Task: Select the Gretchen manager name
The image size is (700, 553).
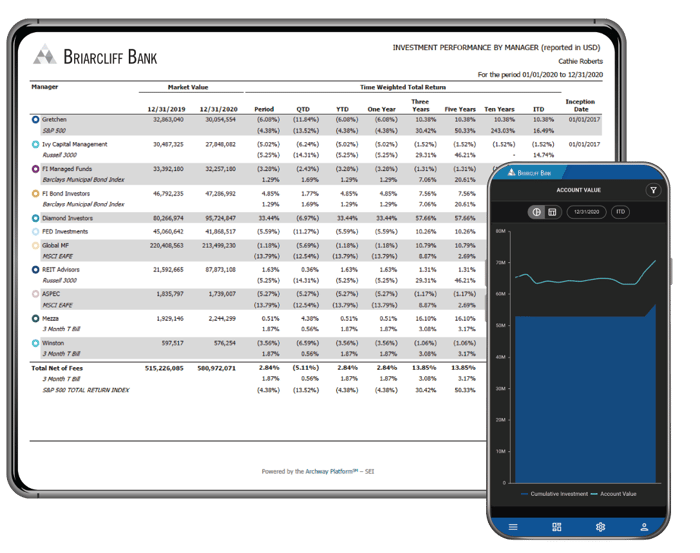Action: coord(54,120)
